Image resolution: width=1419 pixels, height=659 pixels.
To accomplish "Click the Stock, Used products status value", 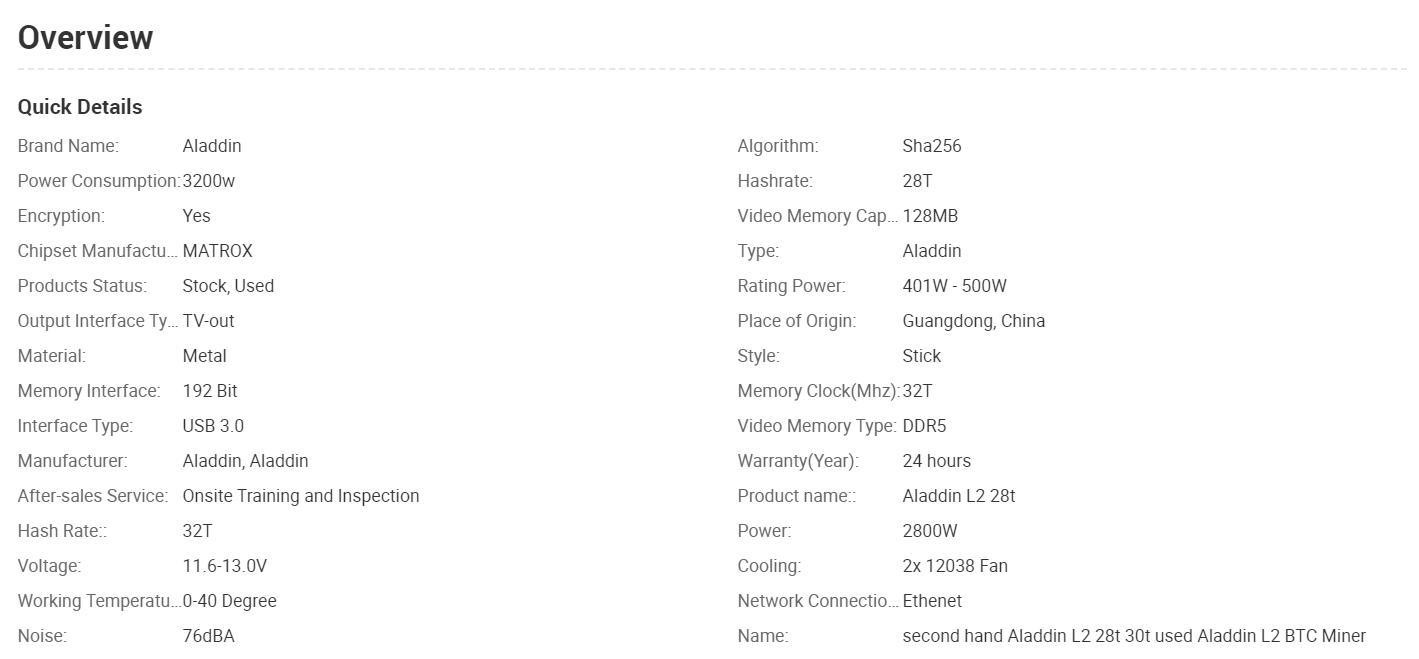I will click(x=228, y=286).
